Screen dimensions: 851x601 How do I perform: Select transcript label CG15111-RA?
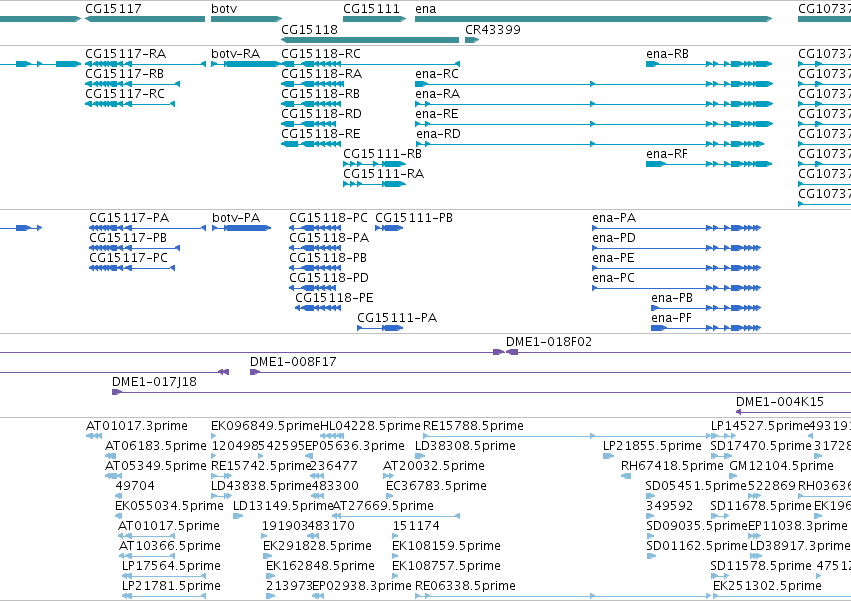pos(384,174)
